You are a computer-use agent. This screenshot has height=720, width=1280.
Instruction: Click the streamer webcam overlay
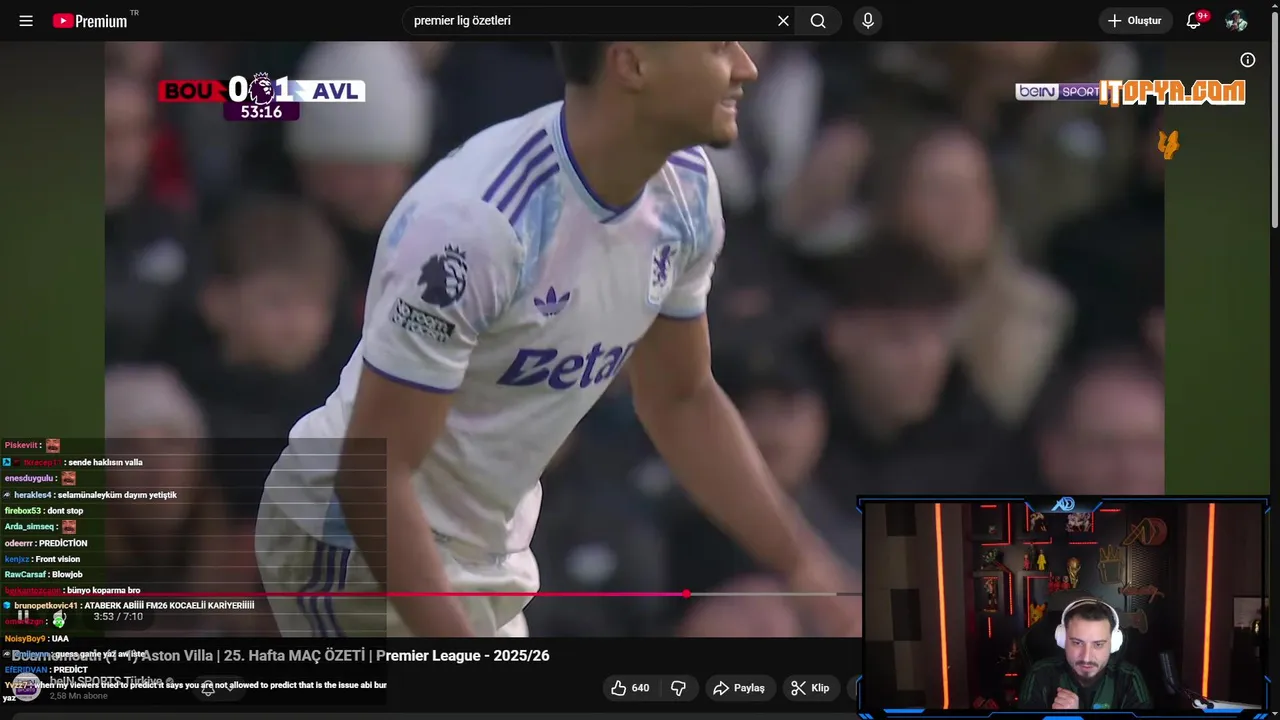point(1064,606)
